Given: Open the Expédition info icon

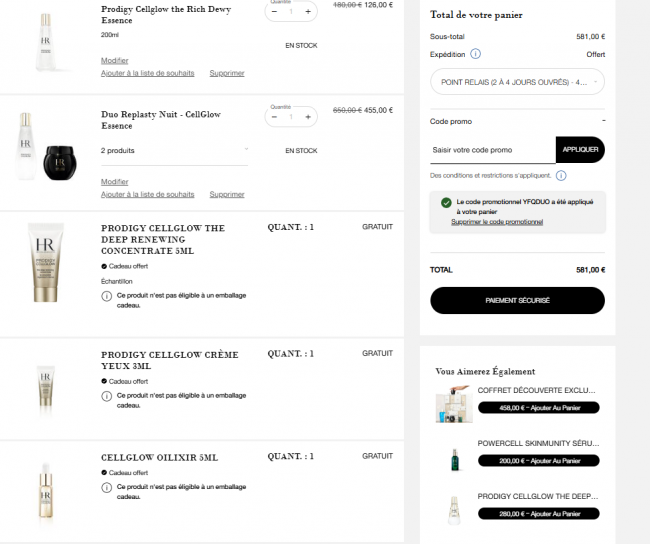Looking at the screenshot, I should pos(475,54).
